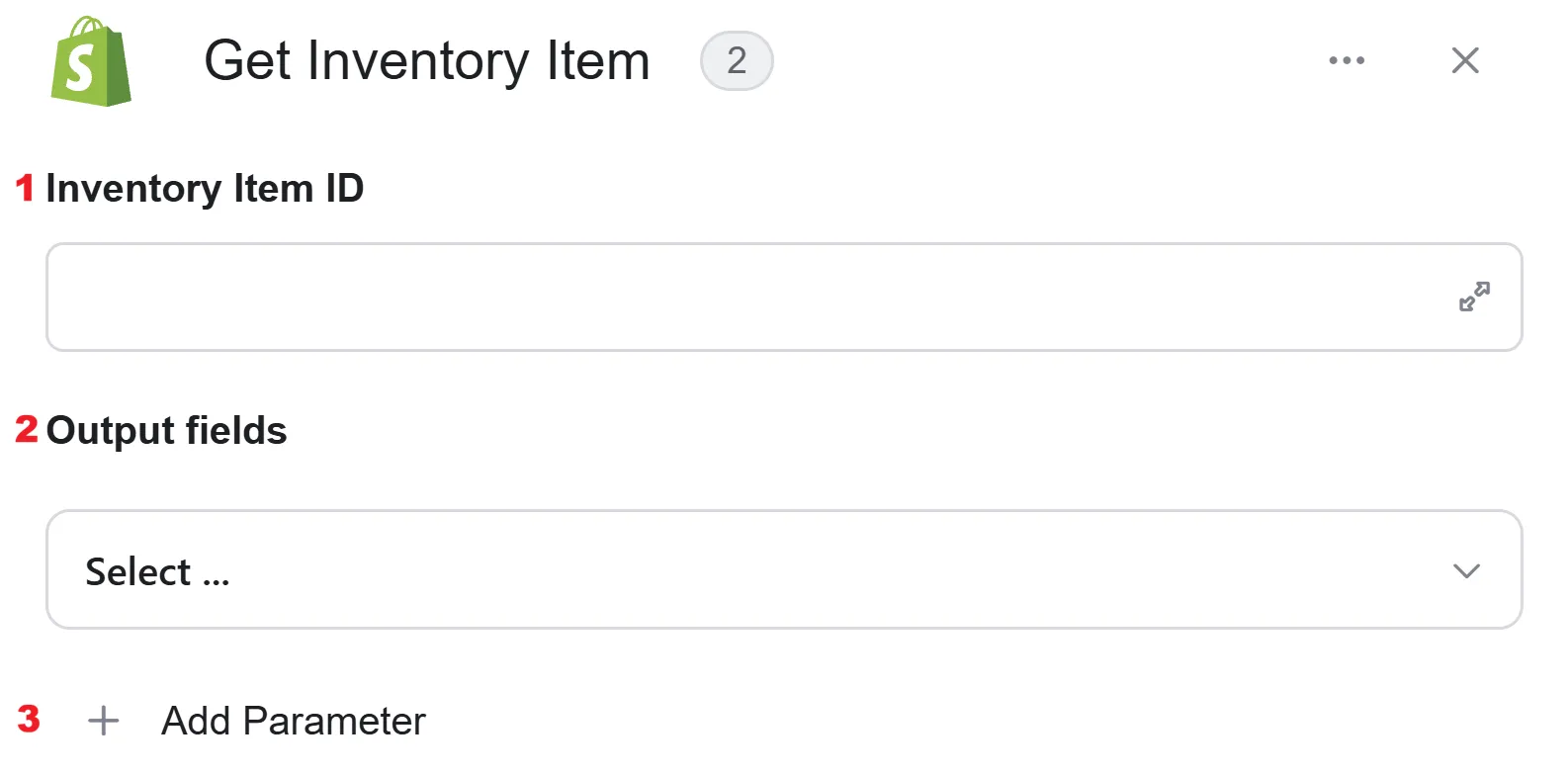Click the Output fields label
Image resolution: width=1568 pixels, height=775 pixels.
[x=167, y=430]
